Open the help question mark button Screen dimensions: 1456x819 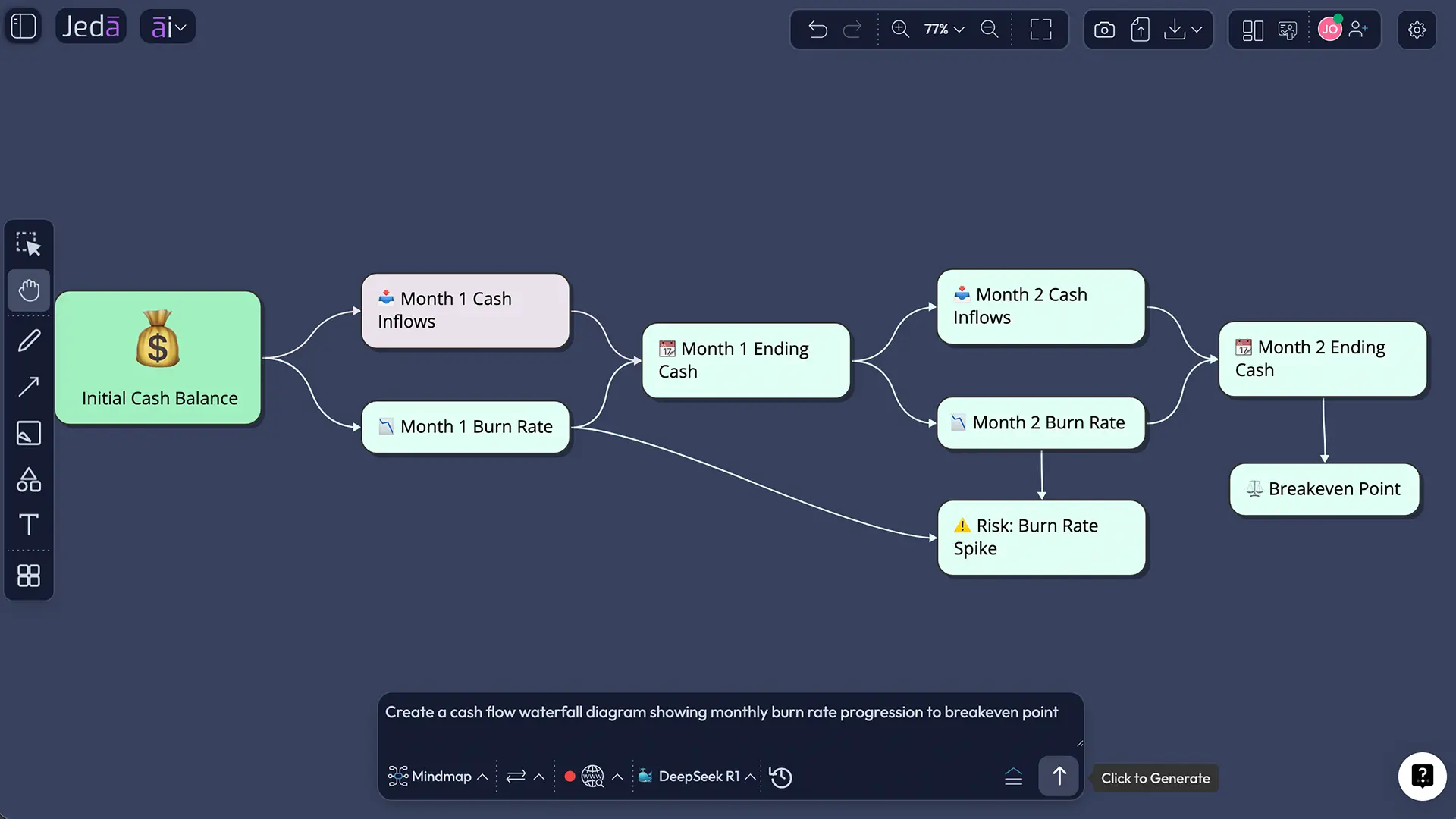point(1422,776)
